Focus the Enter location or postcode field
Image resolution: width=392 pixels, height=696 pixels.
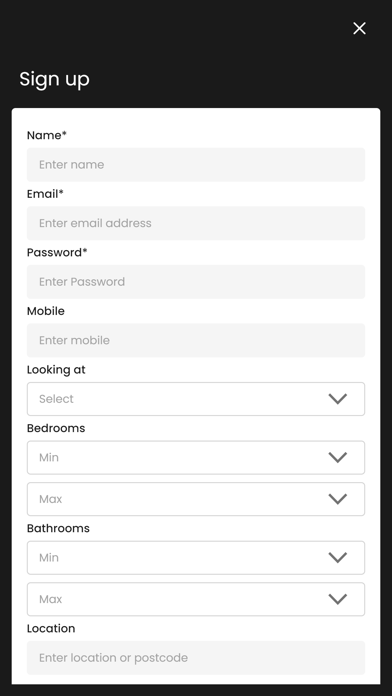[x=196, y=658]
